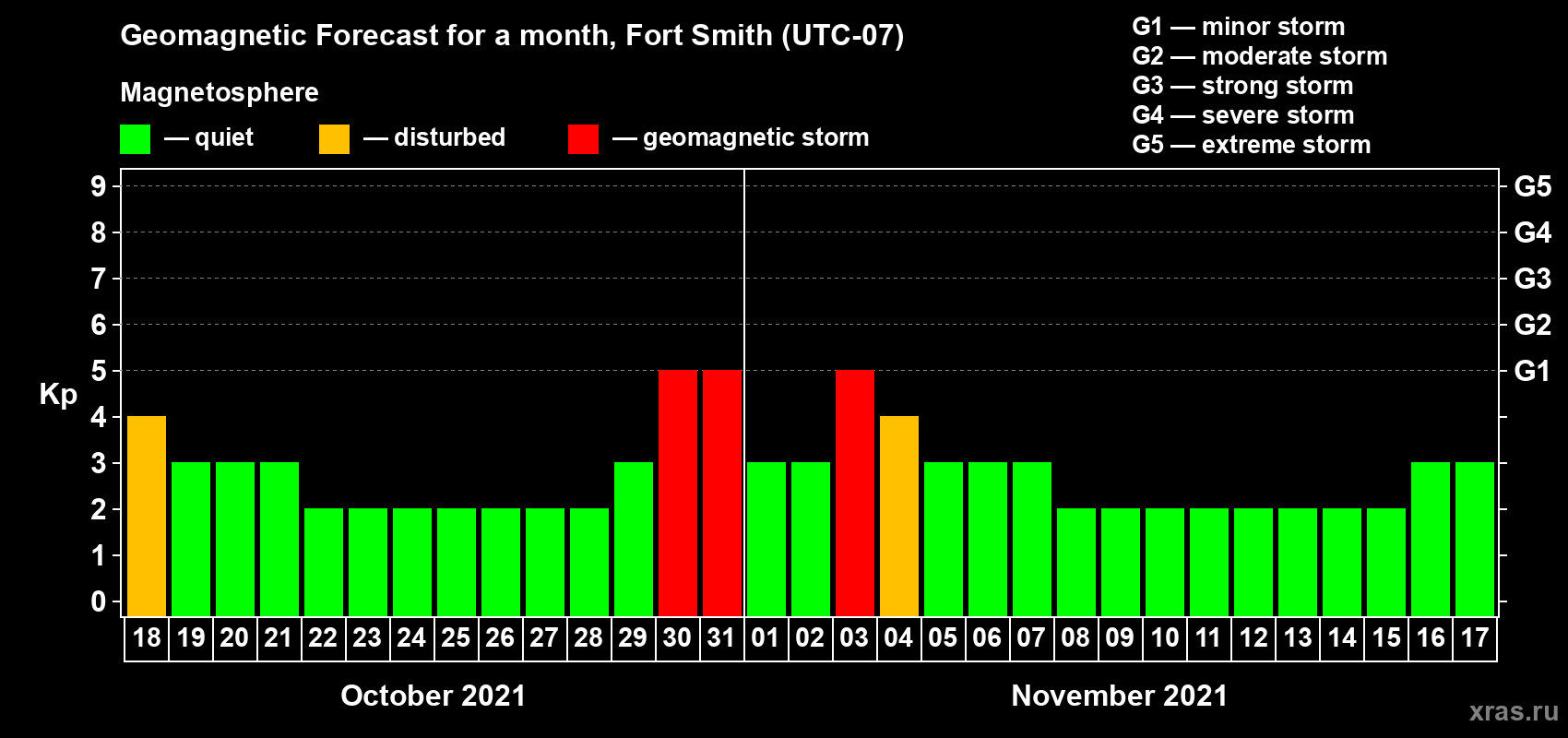This screenshot has height=738, width=1568.
Task: Click the '— disturbed' legend label
Action: (x=434, y=137)
